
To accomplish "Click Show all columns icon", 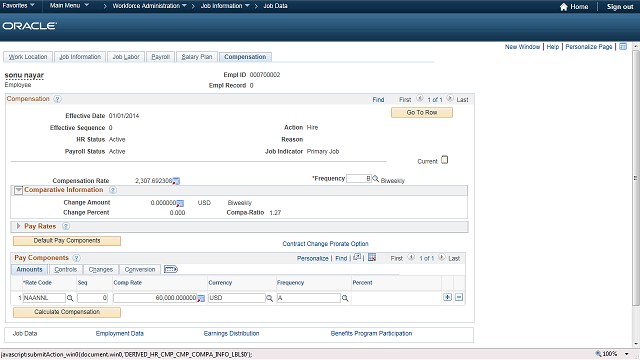I will pos(171,269).
